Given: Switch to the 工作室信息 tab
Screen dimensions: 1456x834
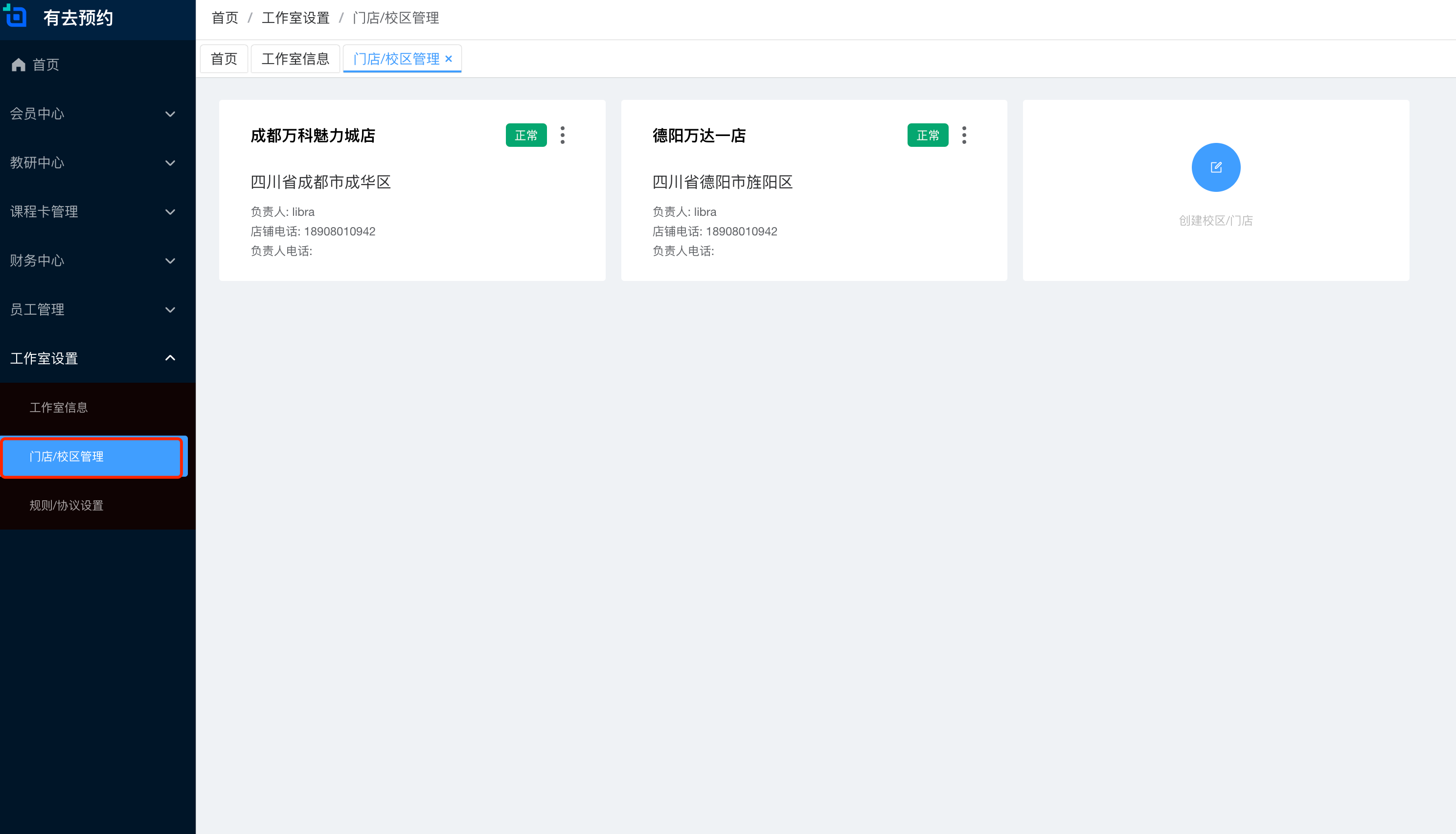Looking at the screenshot, I should pos(296,59).
